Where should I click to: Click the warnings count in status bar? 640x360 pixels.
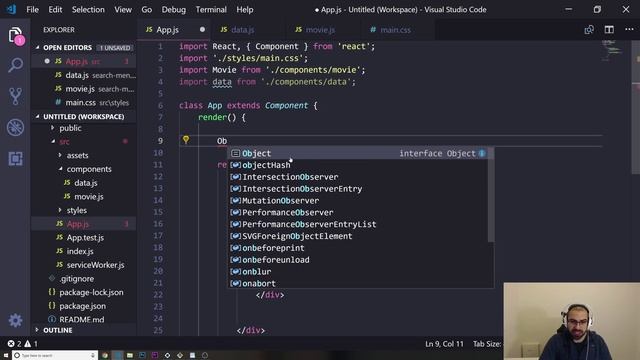coord(31,344)
